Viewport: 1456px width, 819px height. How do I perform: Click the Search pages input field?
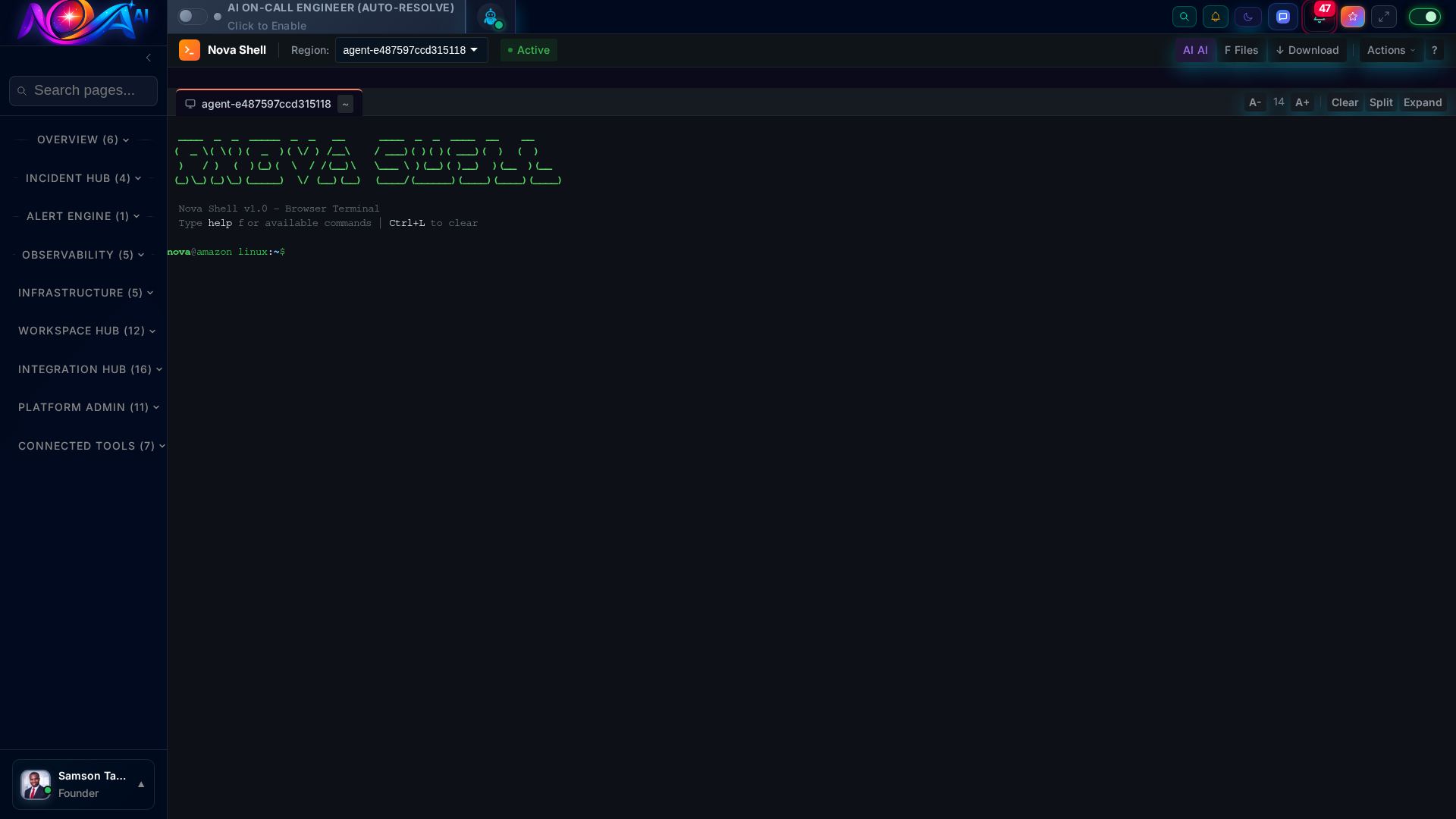tap(83, 90)
